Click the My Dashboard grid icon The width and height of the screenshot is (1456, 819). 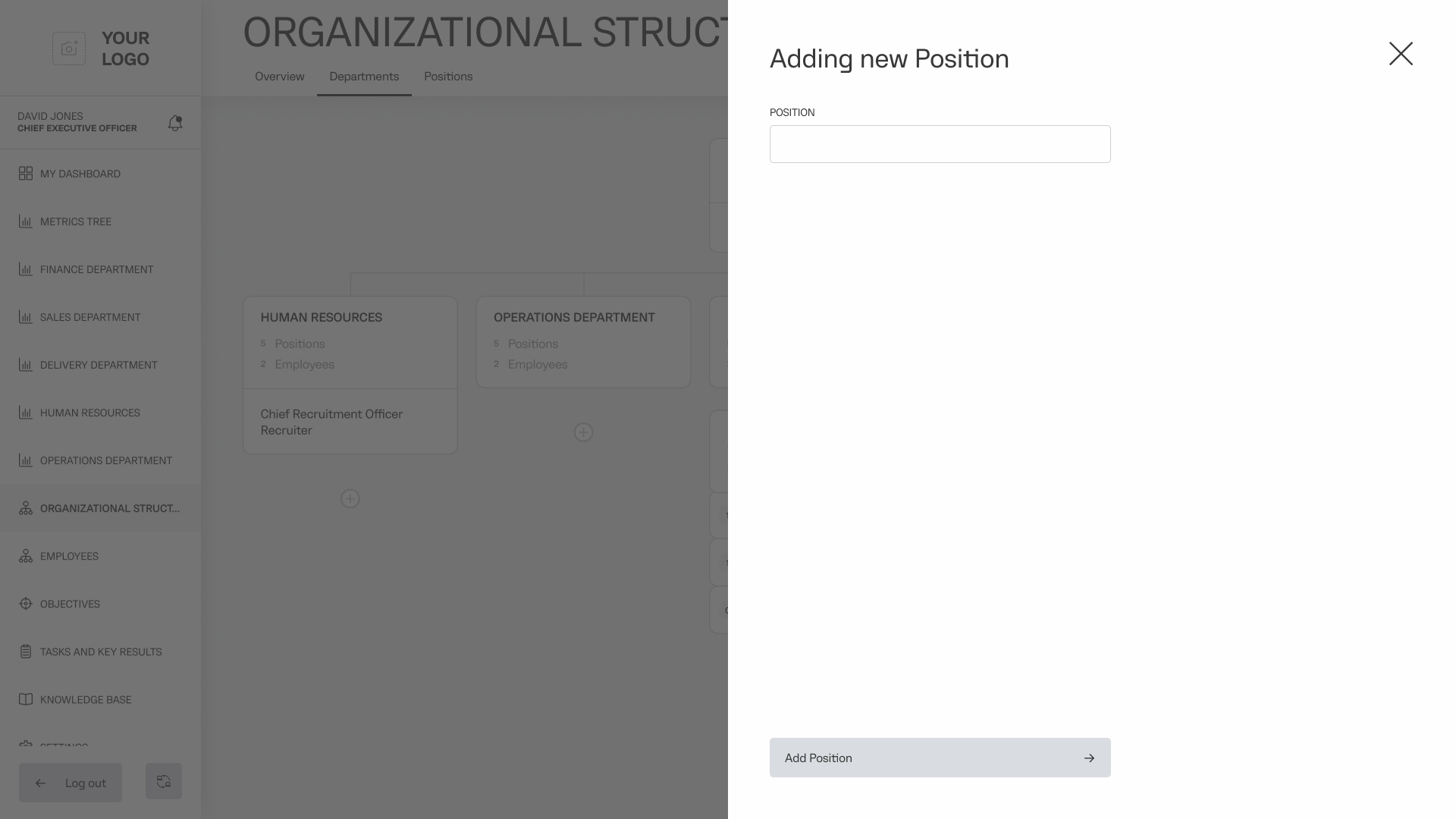click(26, 174)
